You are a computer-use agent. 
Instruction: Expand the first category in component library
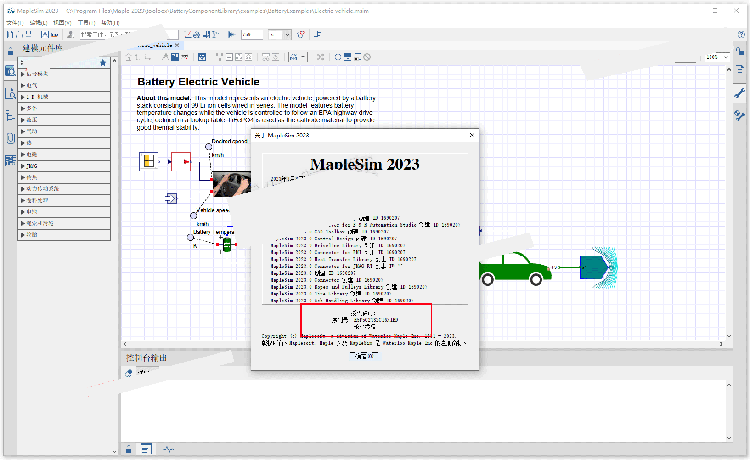tap(23, 74)
